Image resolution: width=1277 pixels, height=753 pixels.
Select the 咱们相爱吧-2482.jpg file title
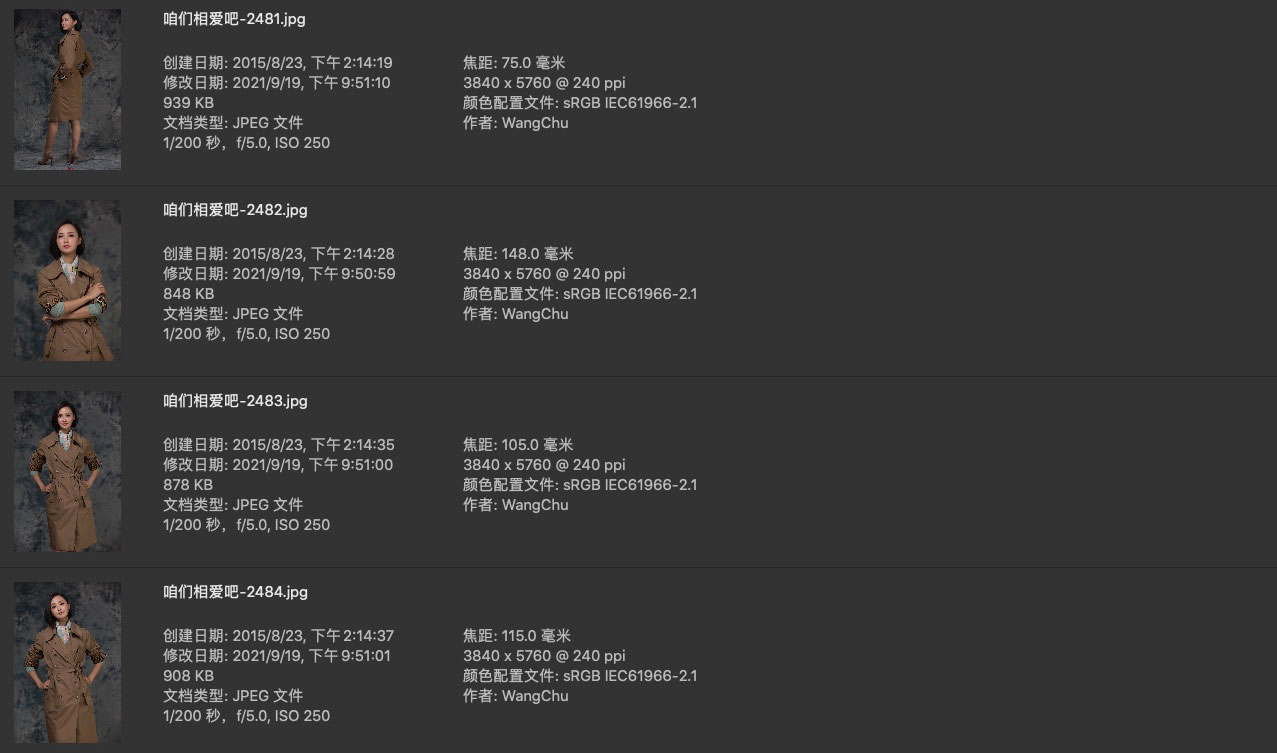tap(235, 210)
